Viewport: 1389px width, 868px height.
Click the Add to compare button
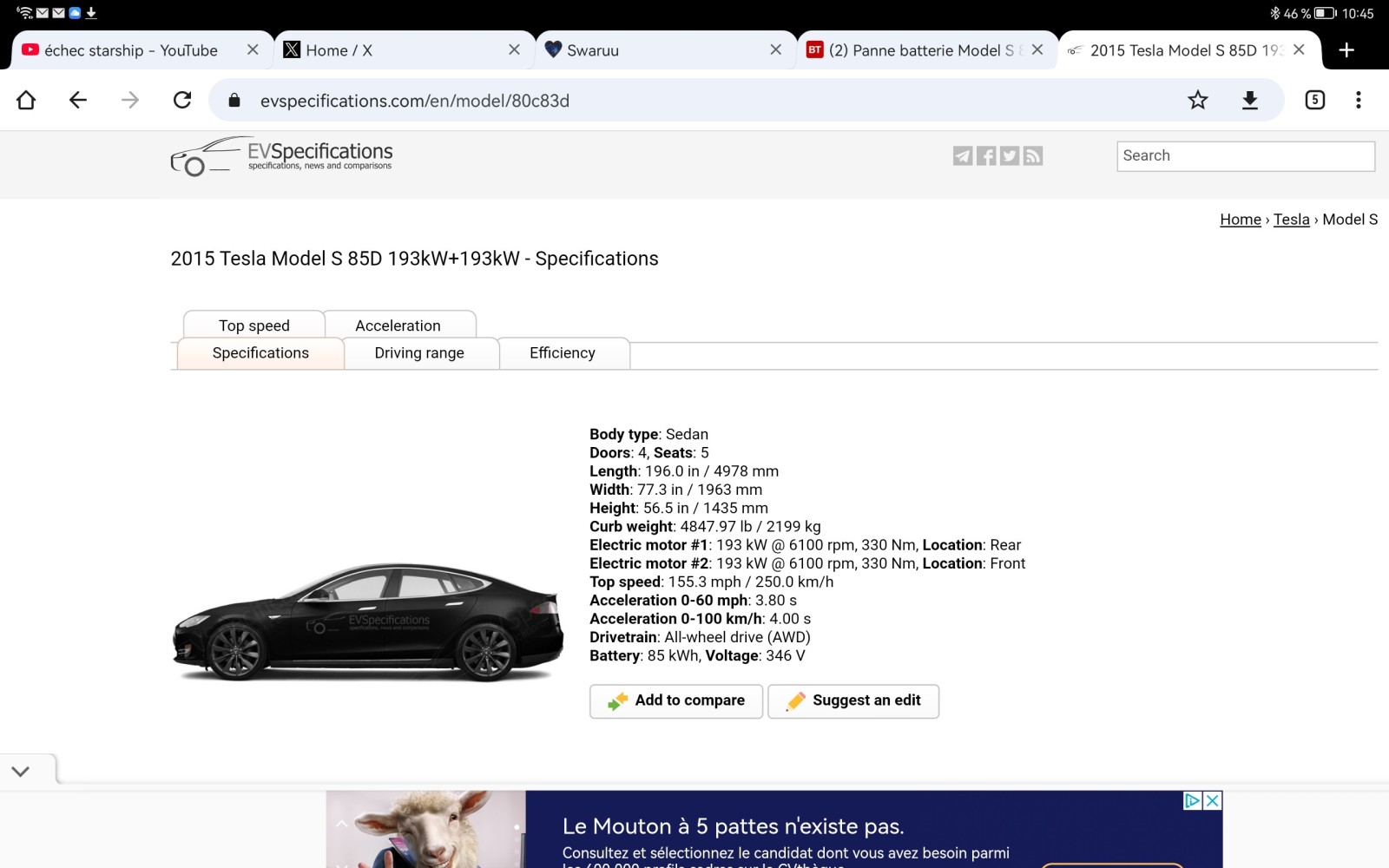tap(676, 701)
